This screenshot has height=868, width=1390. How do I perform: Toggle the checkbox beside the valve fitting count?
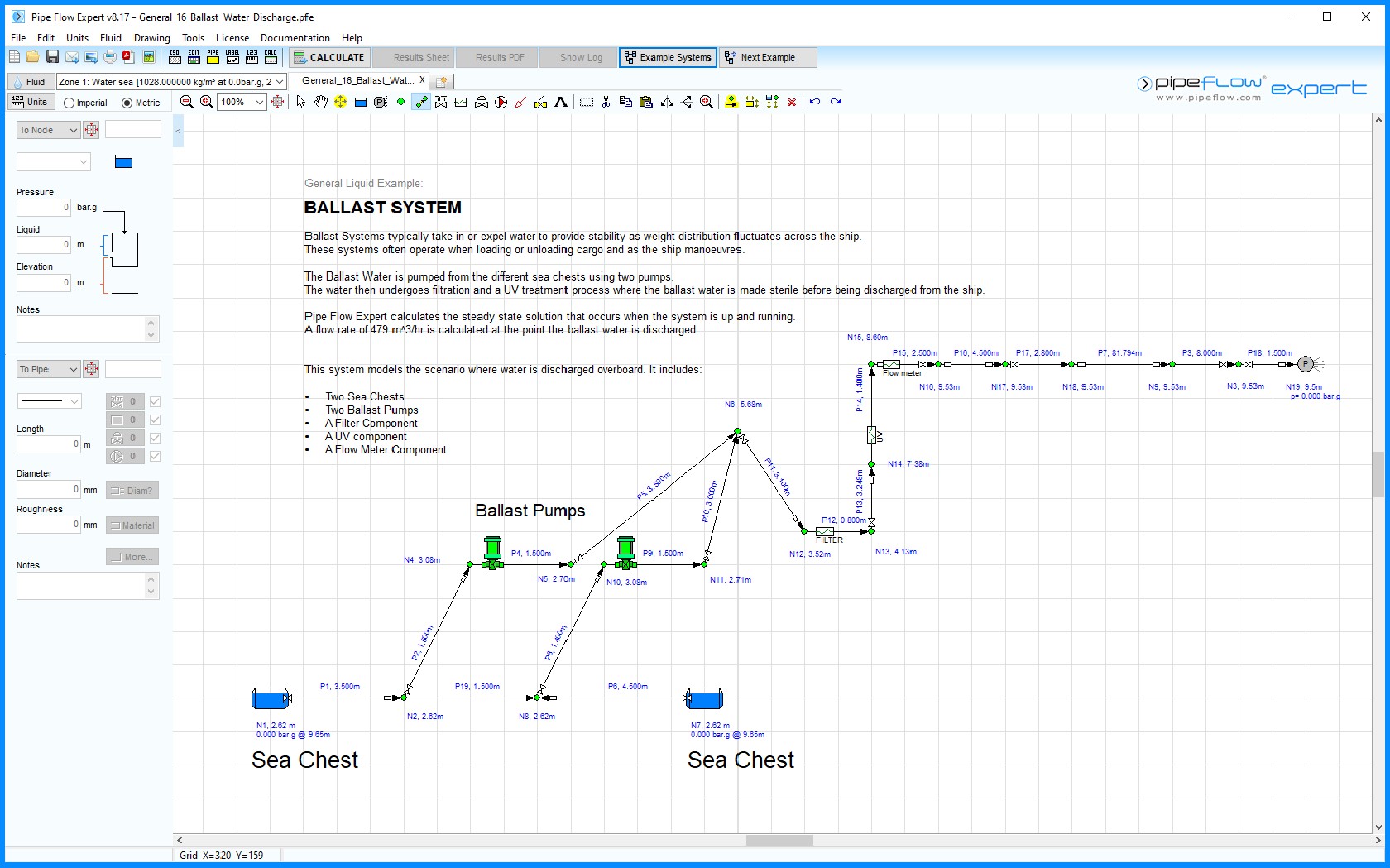[x=155, y=401]
